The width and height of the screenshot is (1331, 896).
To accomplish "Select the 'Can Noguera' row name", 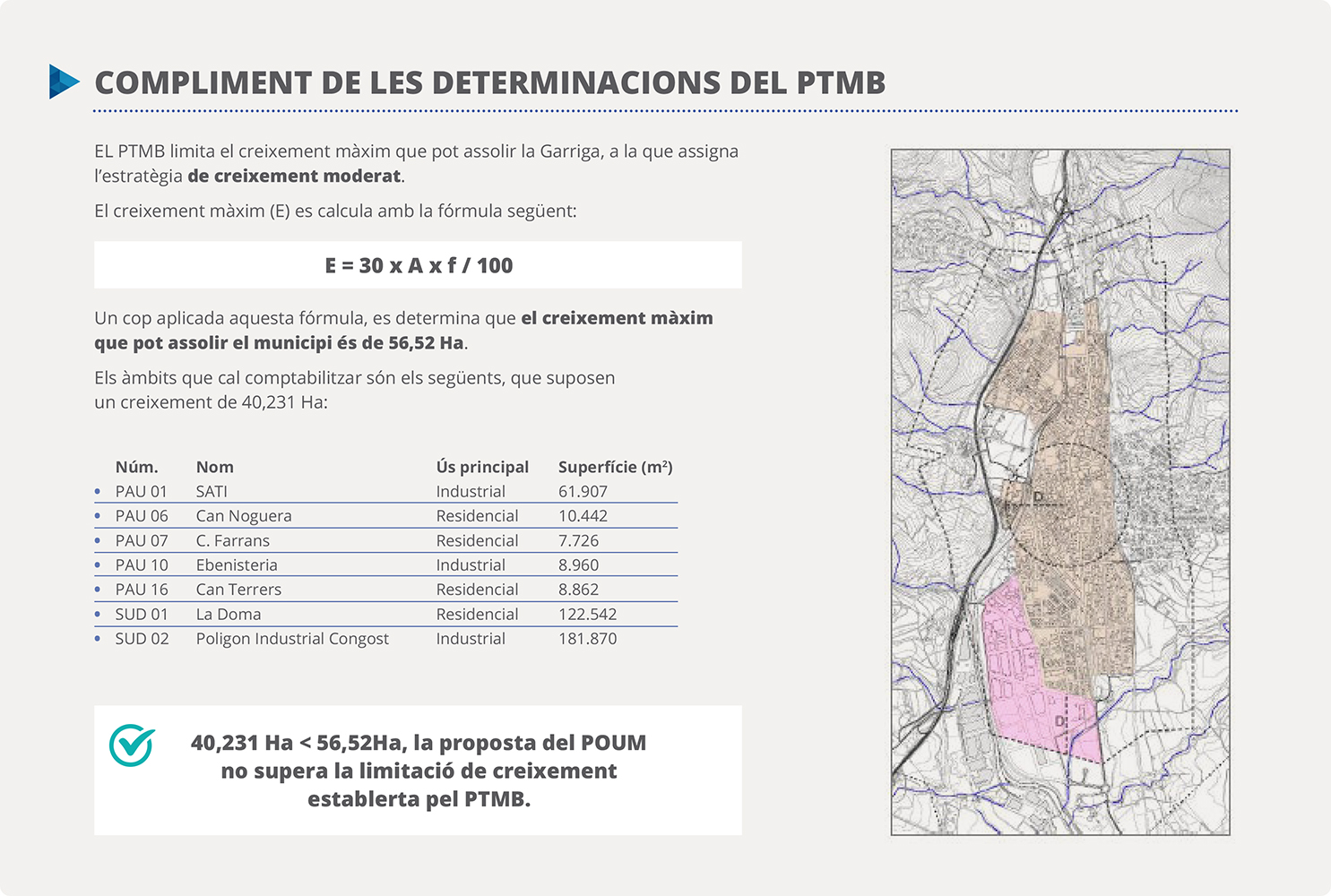I will coord(244,516).
